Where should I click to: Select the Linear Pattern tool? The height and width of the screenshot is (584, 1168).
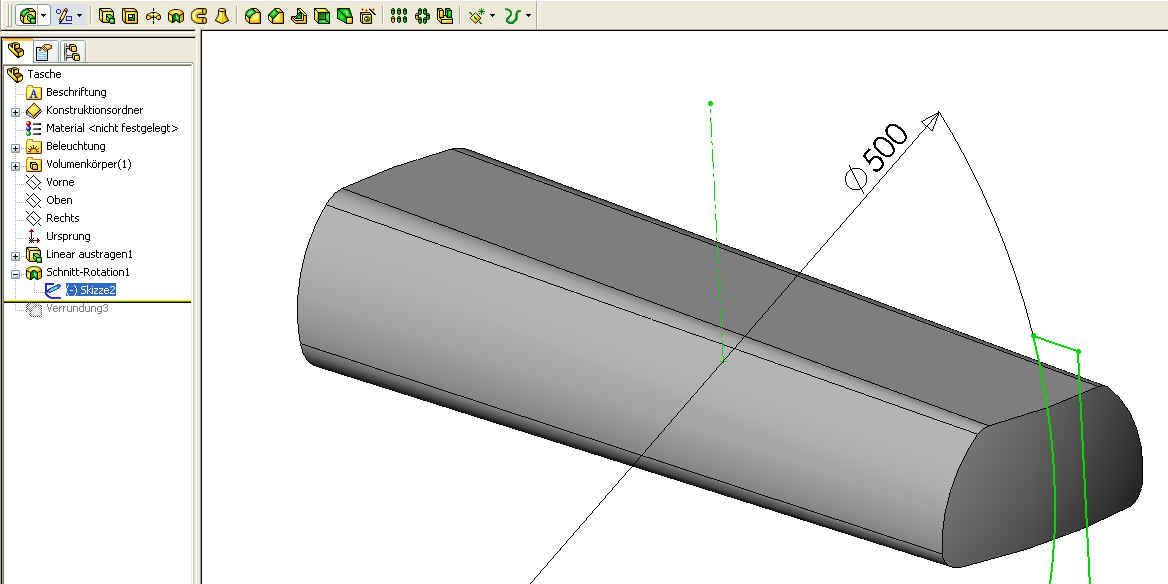tap(399, 16)
